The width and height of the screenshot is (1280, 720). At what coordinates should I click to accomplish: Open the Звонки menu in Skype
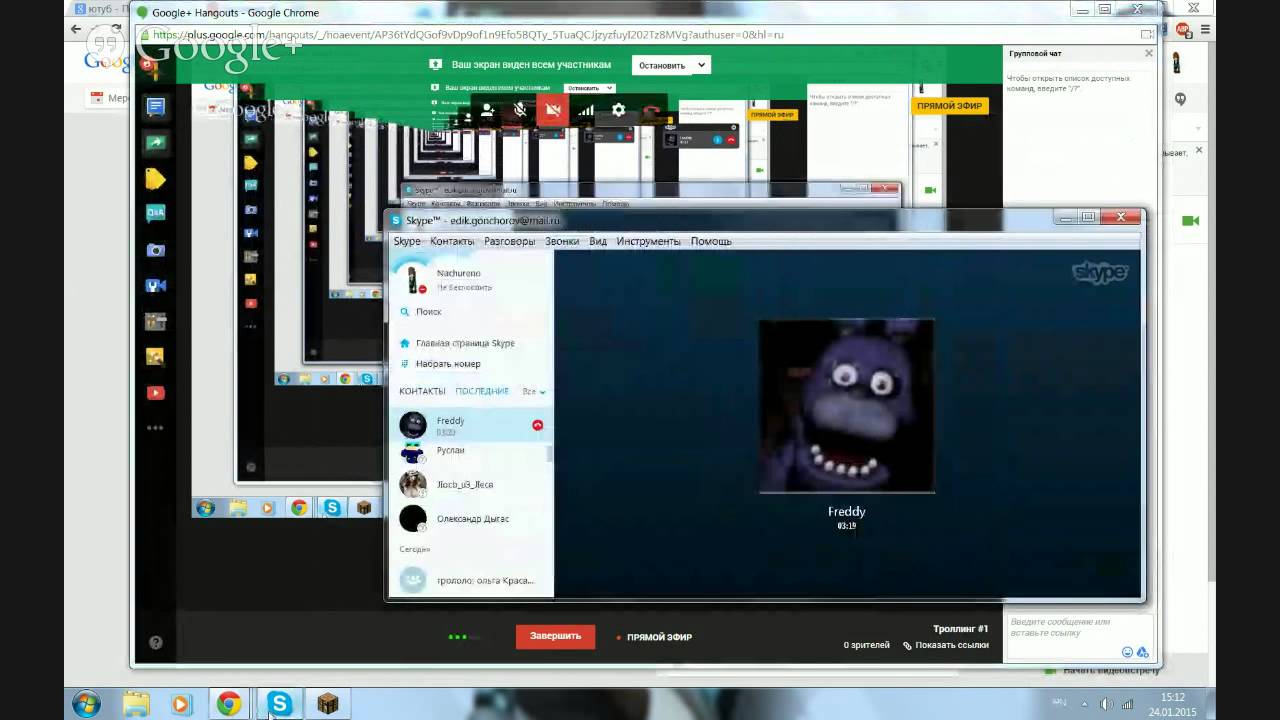coord(562,241)
